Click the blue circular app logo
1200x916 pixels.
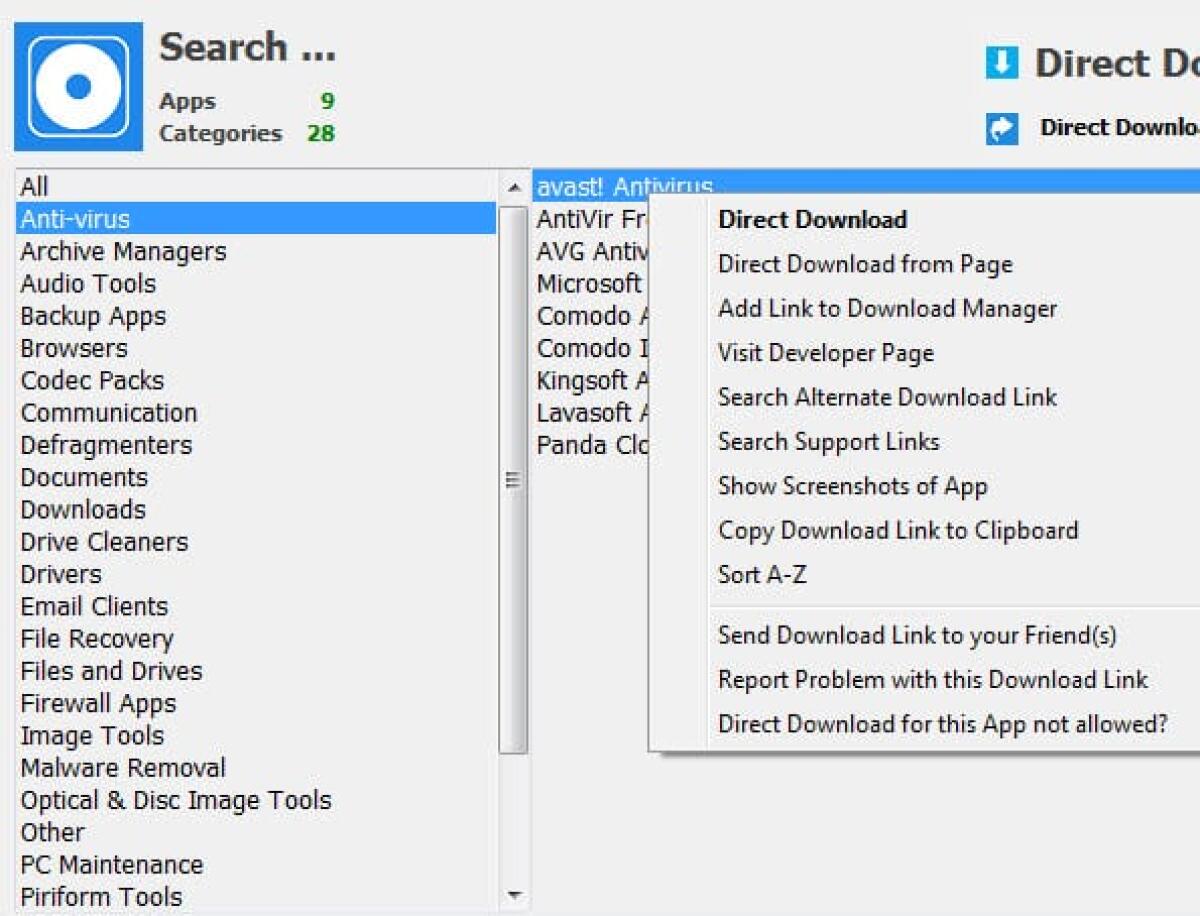[x=78, y=82]
